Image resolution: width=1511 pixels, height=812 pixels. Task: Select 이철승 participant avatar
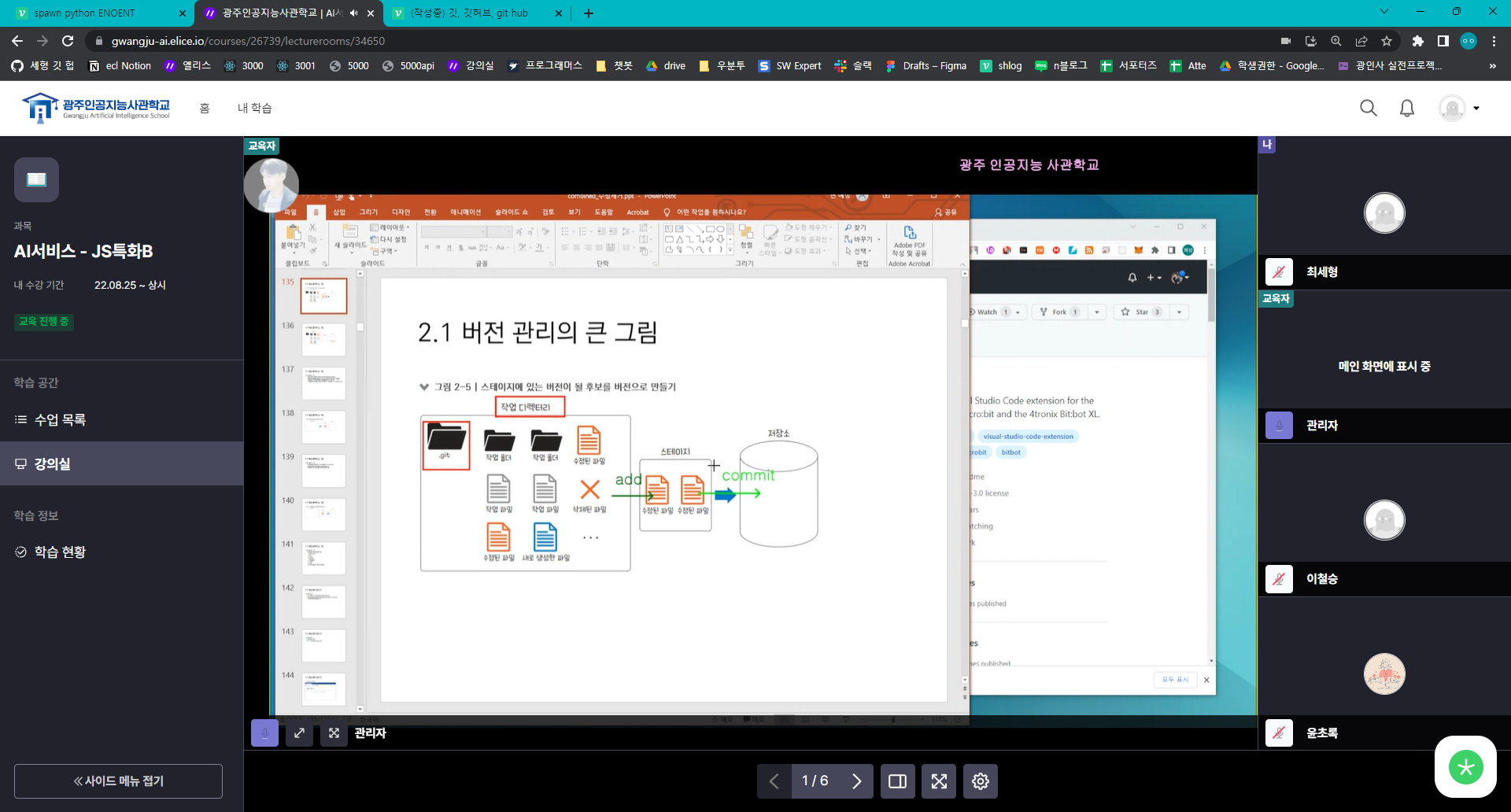pyautogui.click(x=1384, y=520)
